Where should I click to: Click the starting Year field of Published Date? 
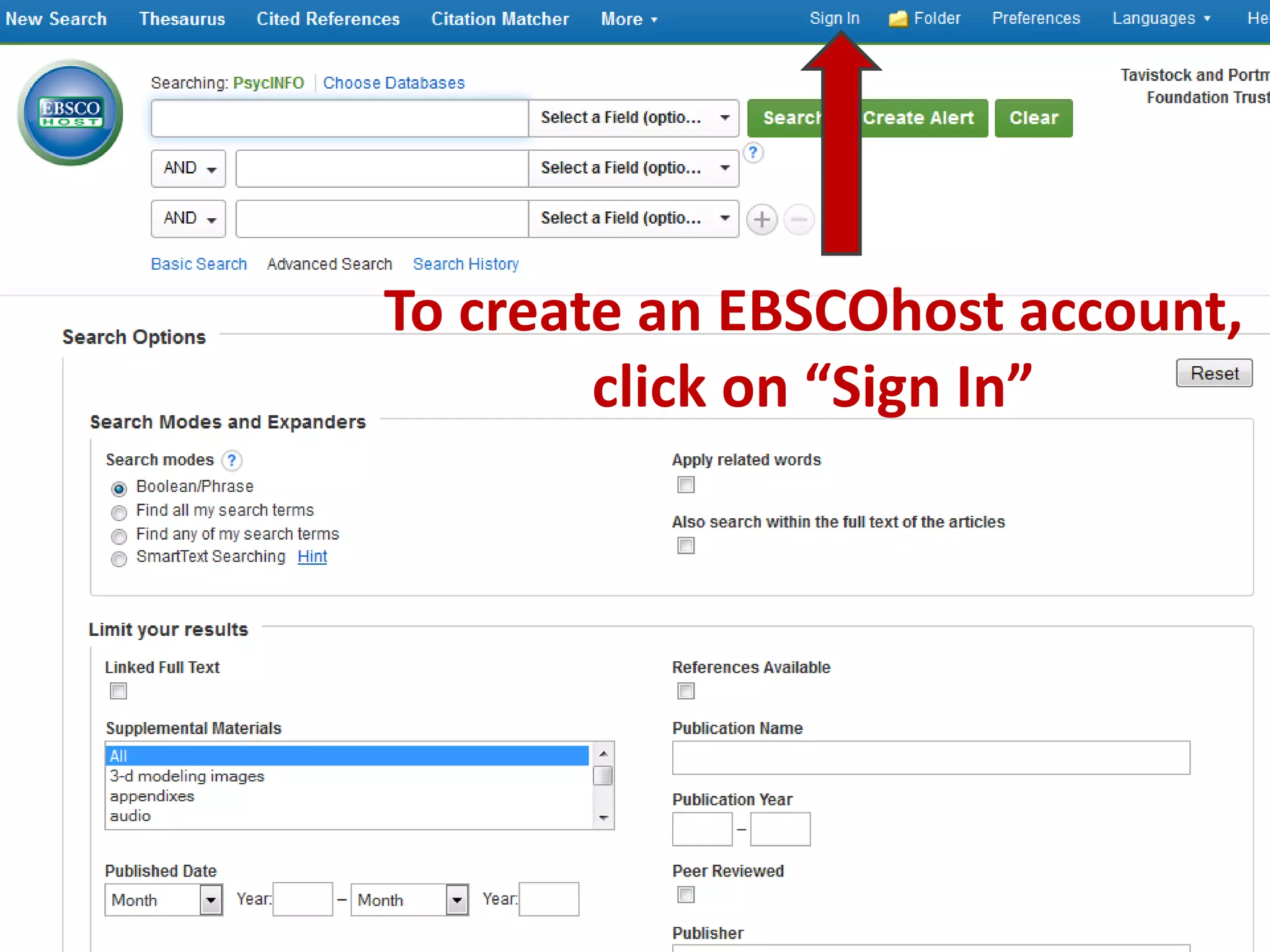(303, 899)
